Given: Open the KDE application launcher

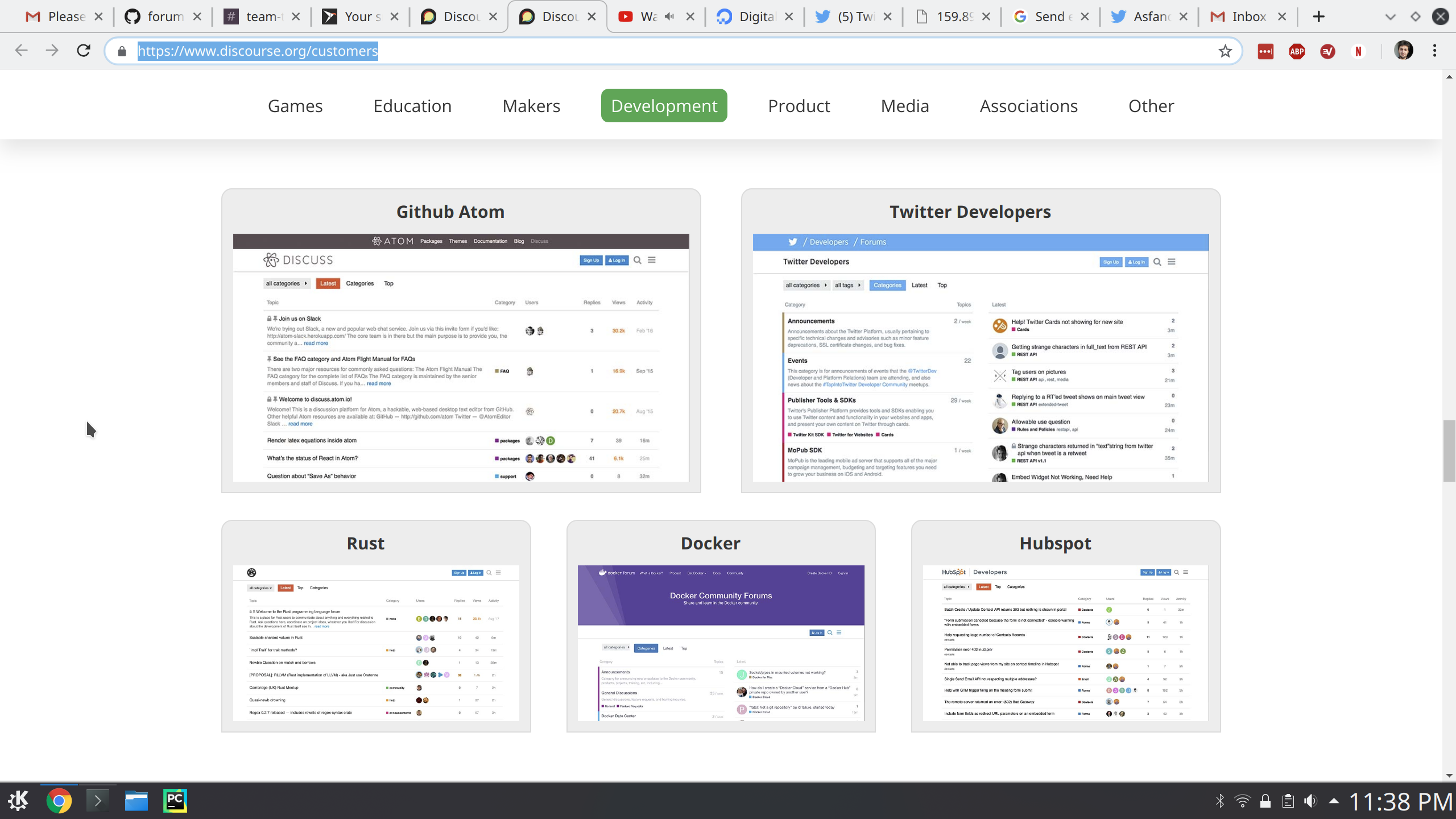Looking at the screenshot, I should coord(18,800).
